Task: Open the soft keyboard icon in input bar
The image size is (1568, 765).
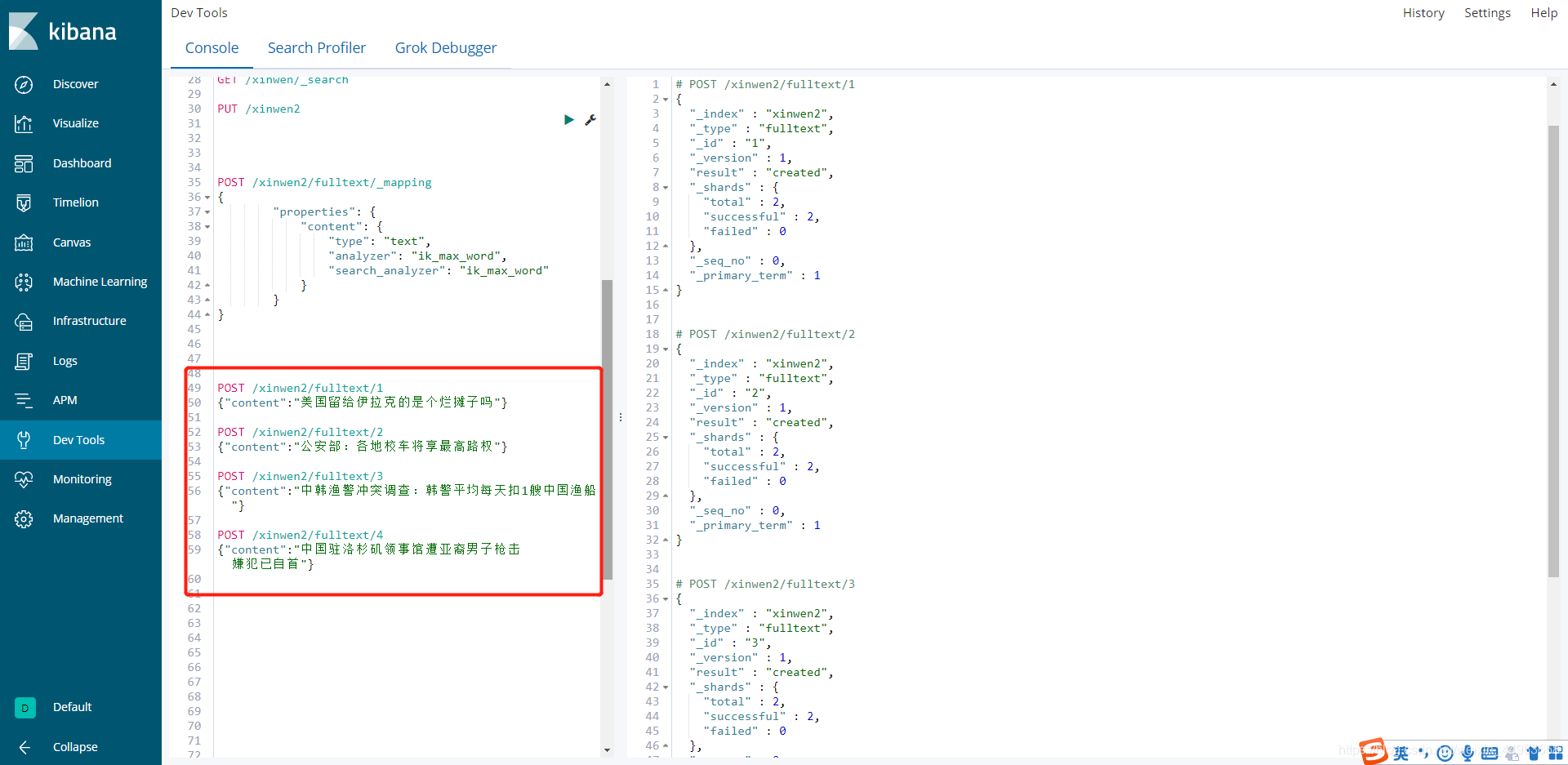Action: click(1490, 753)
